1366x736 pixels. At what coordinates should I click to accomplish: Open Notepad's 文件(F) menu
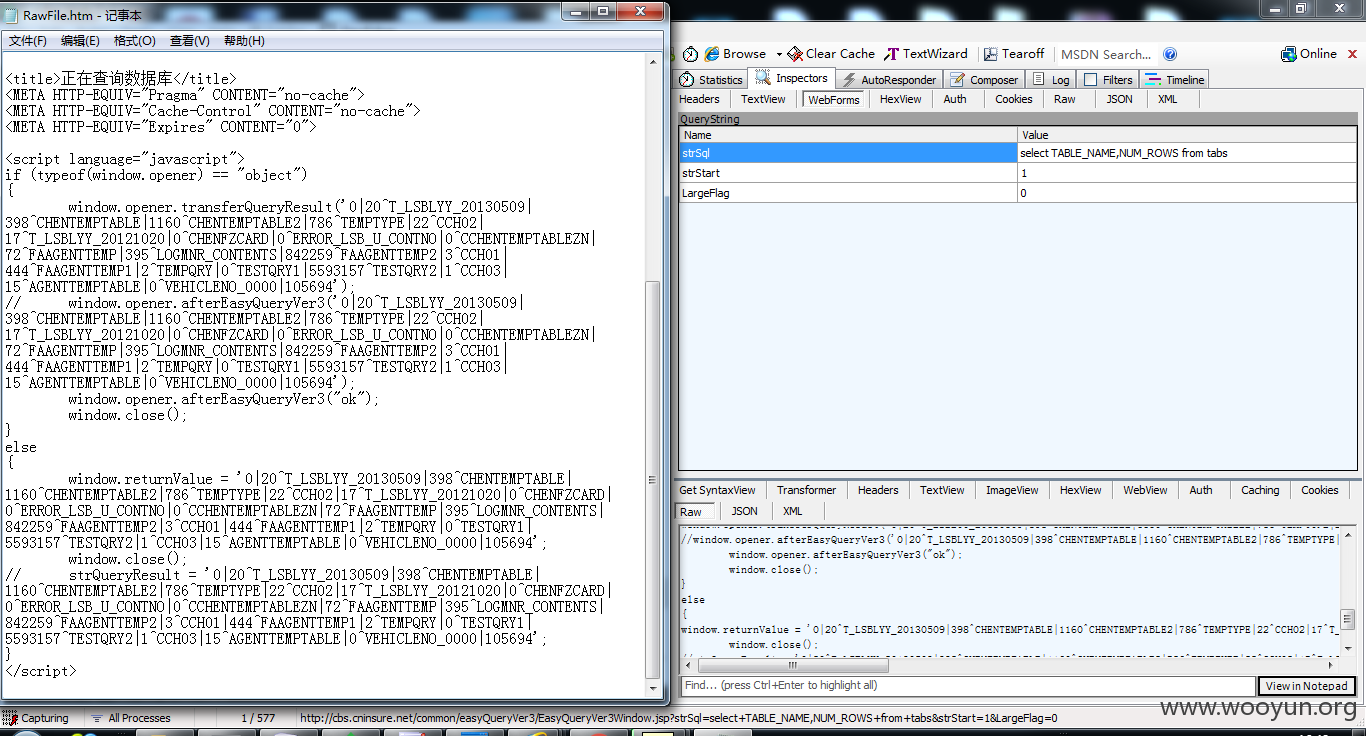point(28,41)
